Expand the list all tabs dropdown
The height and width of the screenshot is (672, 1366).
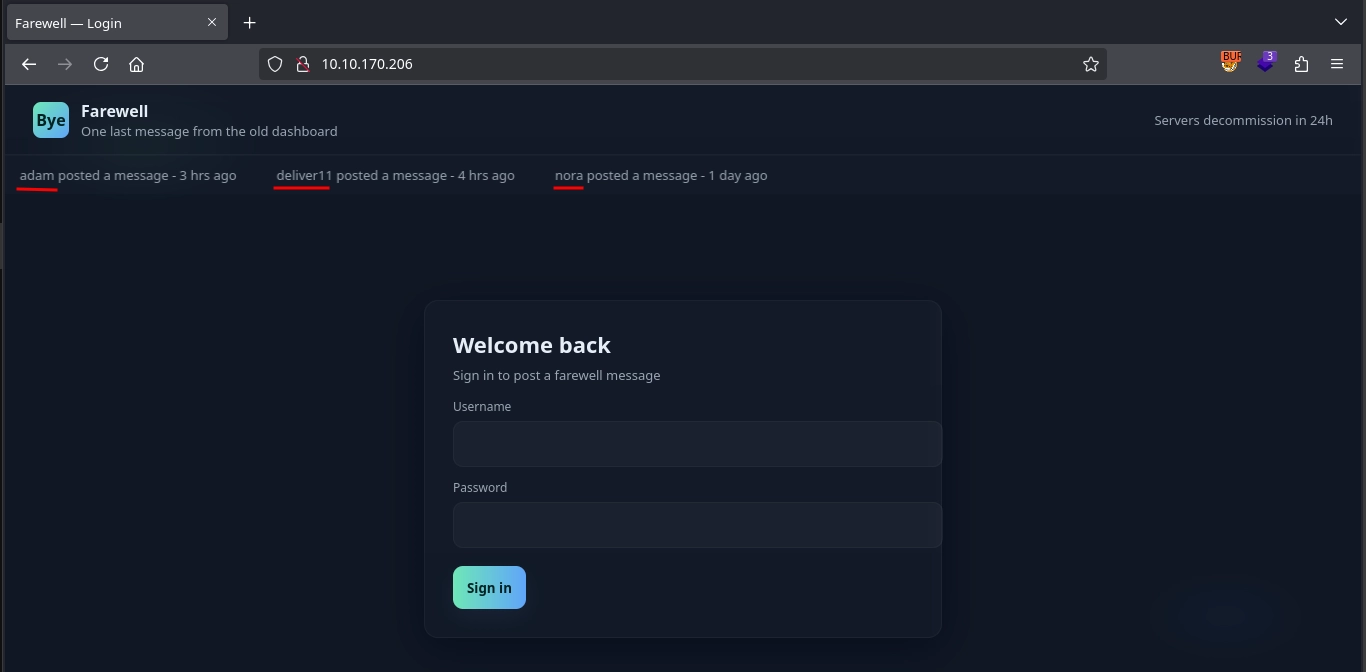[x=1341, y=22]
